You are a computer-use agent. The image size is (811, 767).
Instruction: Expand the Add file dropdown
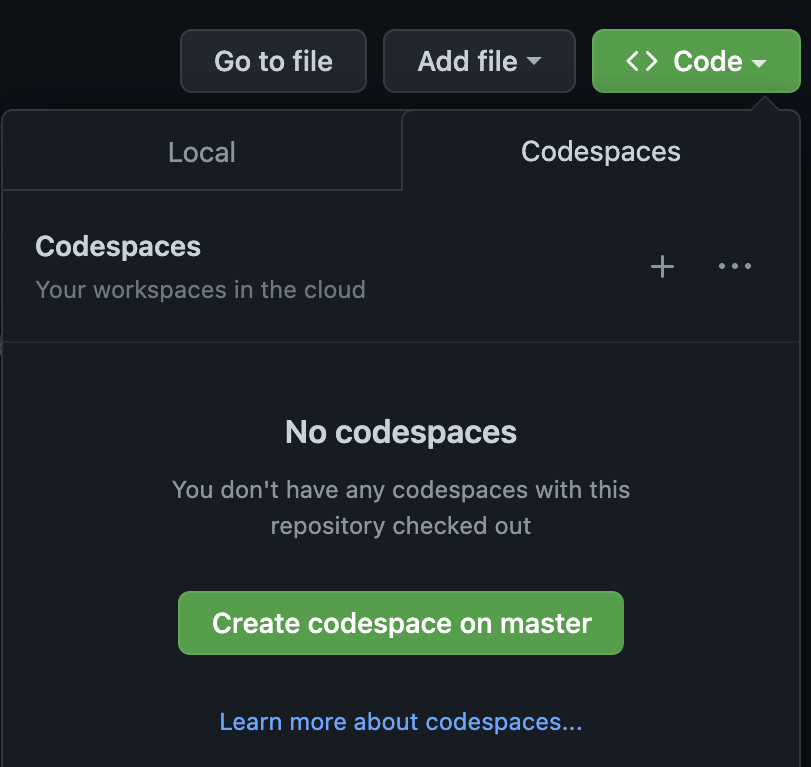(479, 61)
